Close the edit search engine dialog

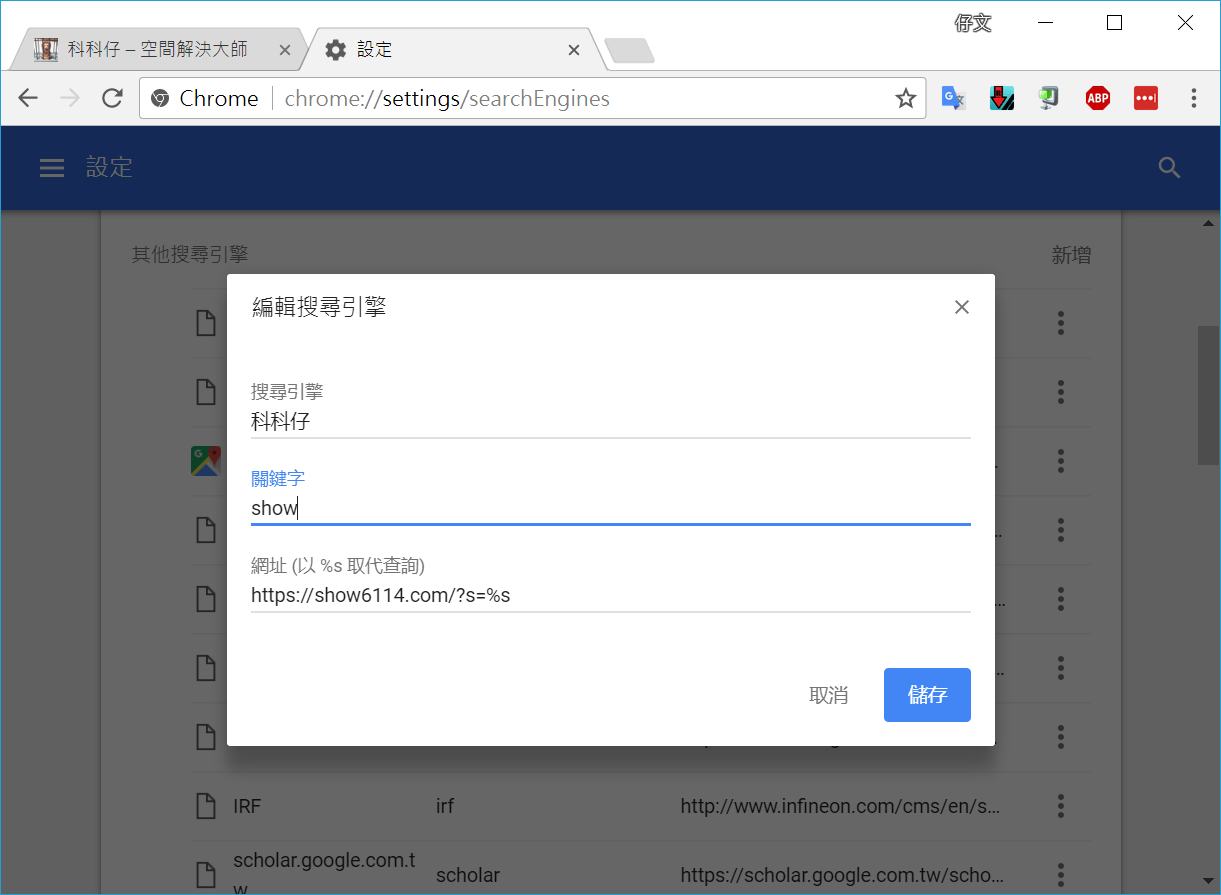(961, 307)
